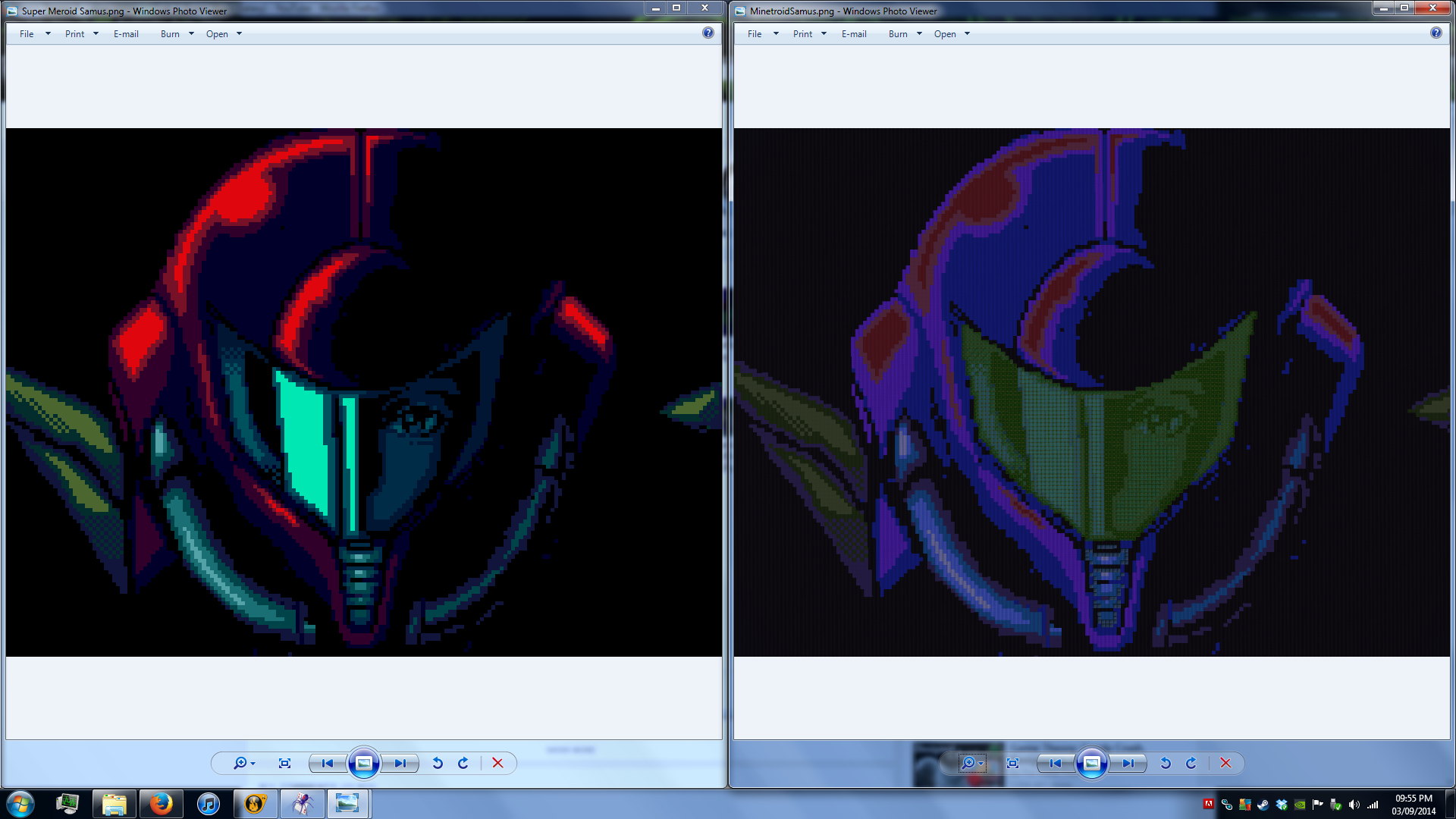Viewport: 1456px width, 819px height.
Task: Open File menu in Super Meroid Samus window
Action: (x=35, y=34)
